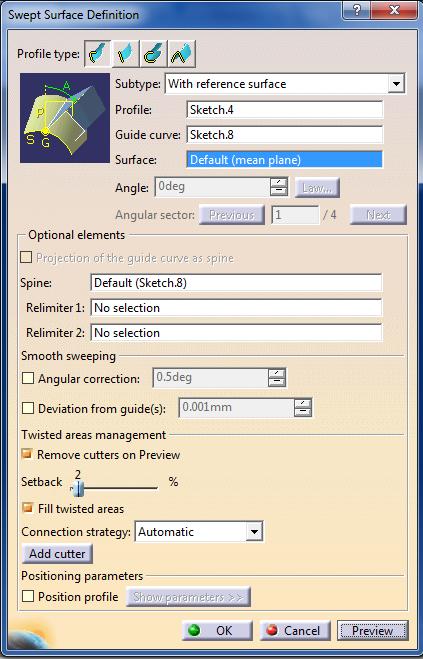Click the Setback slider handle
The height and width of the screenshot is (659, 423).
coord(79,489)
